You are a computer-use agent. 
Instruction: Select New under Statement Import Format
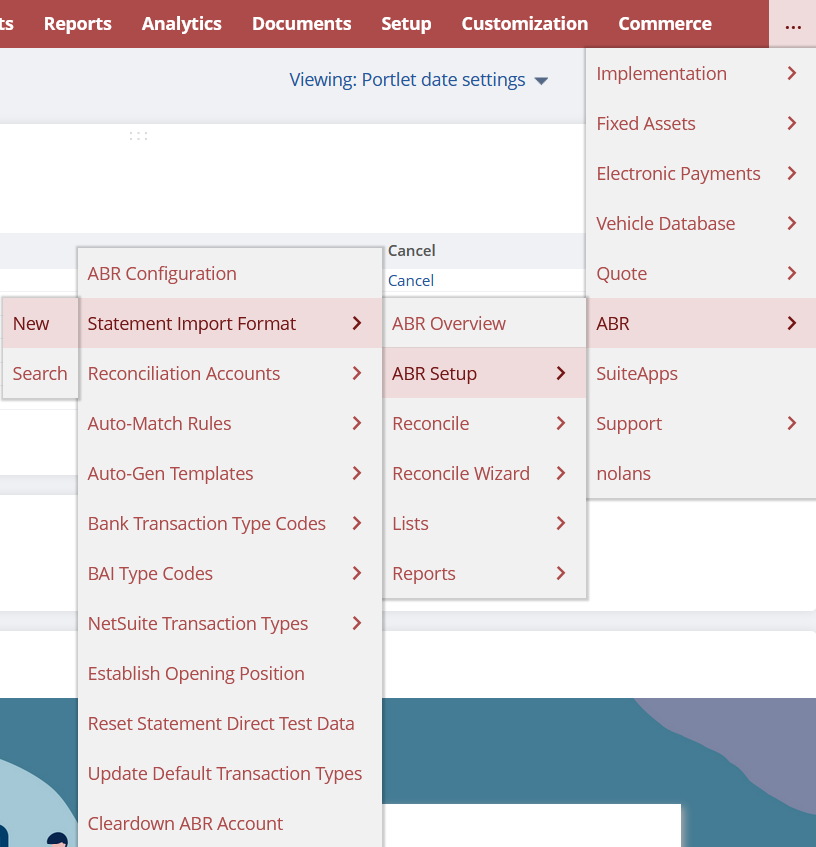[x=31, y=323]
